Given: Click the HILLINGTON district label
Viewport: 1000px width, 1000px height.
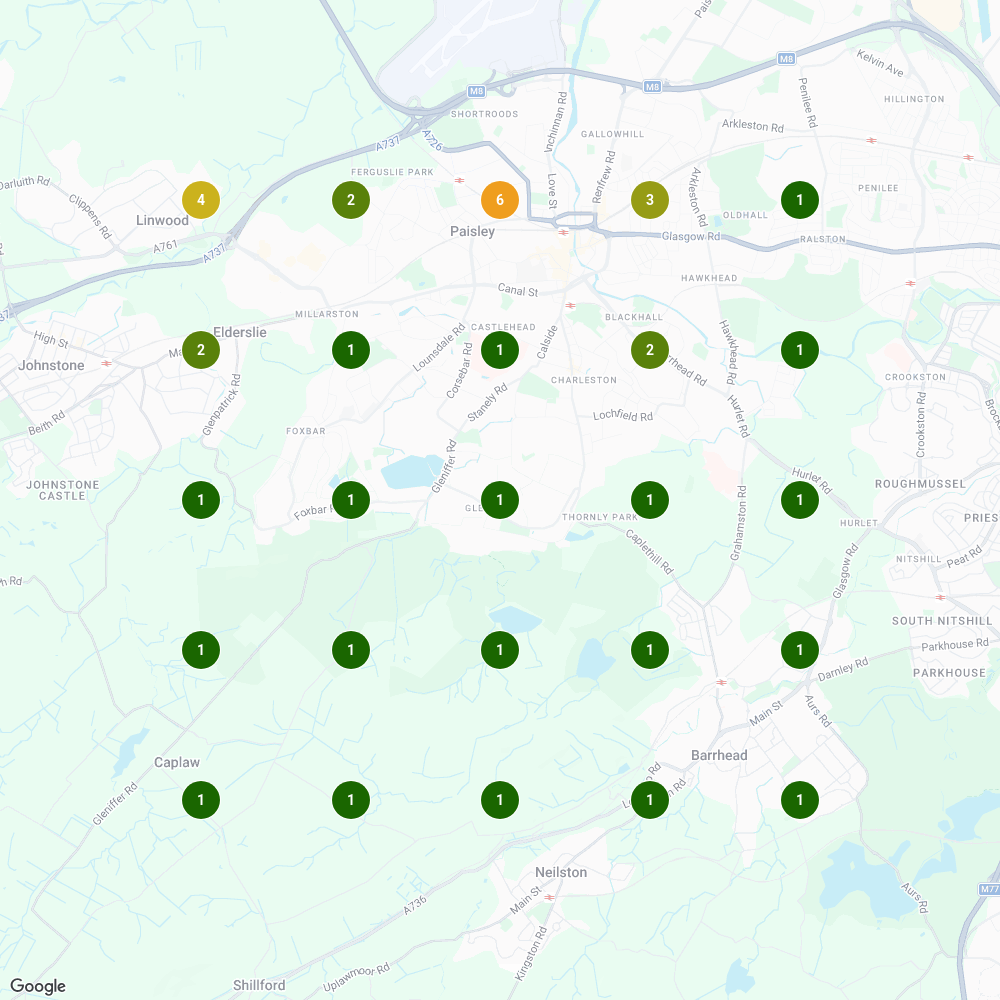Looking at the screenshot, I should [914, 99].
